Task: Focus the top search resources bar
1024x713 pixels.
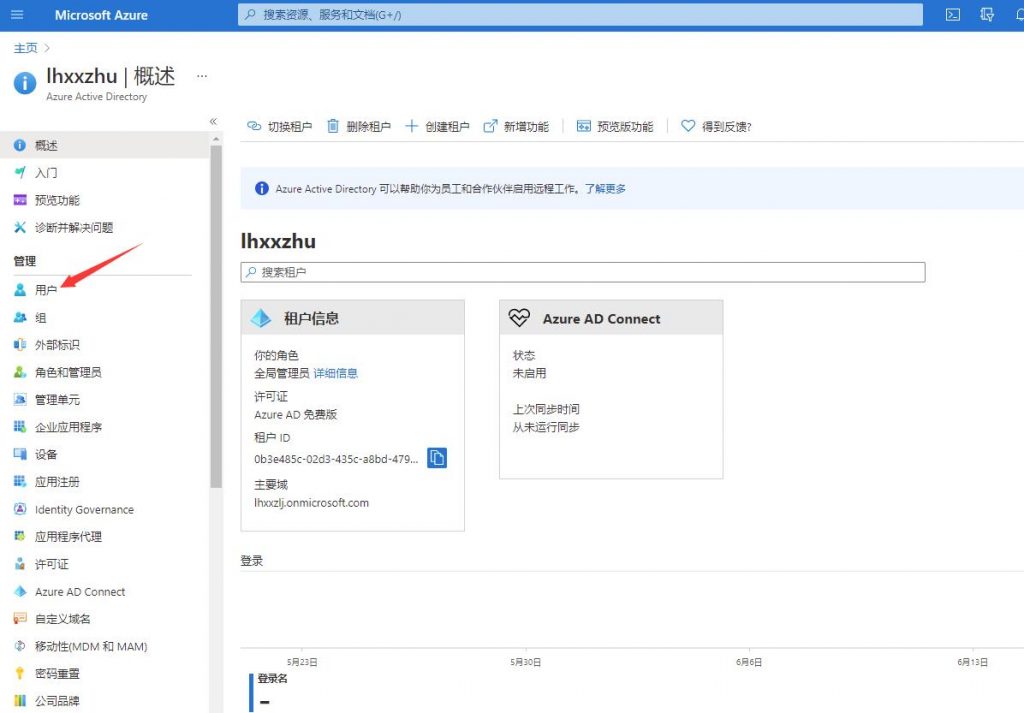Action: tap(580, 14)
